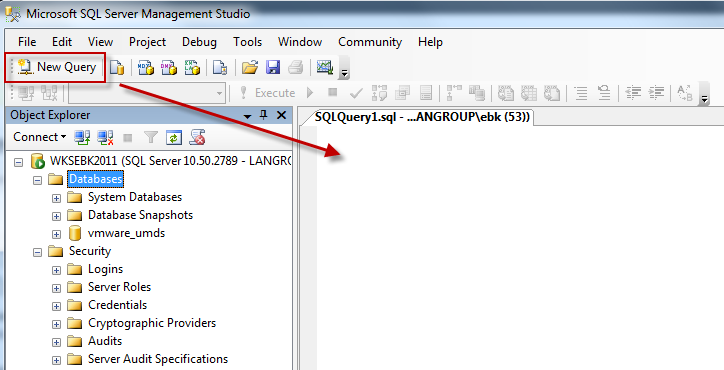Expand the Server Roles folder
The width and height of the screenshot is (724, 370).
[56, 288]
